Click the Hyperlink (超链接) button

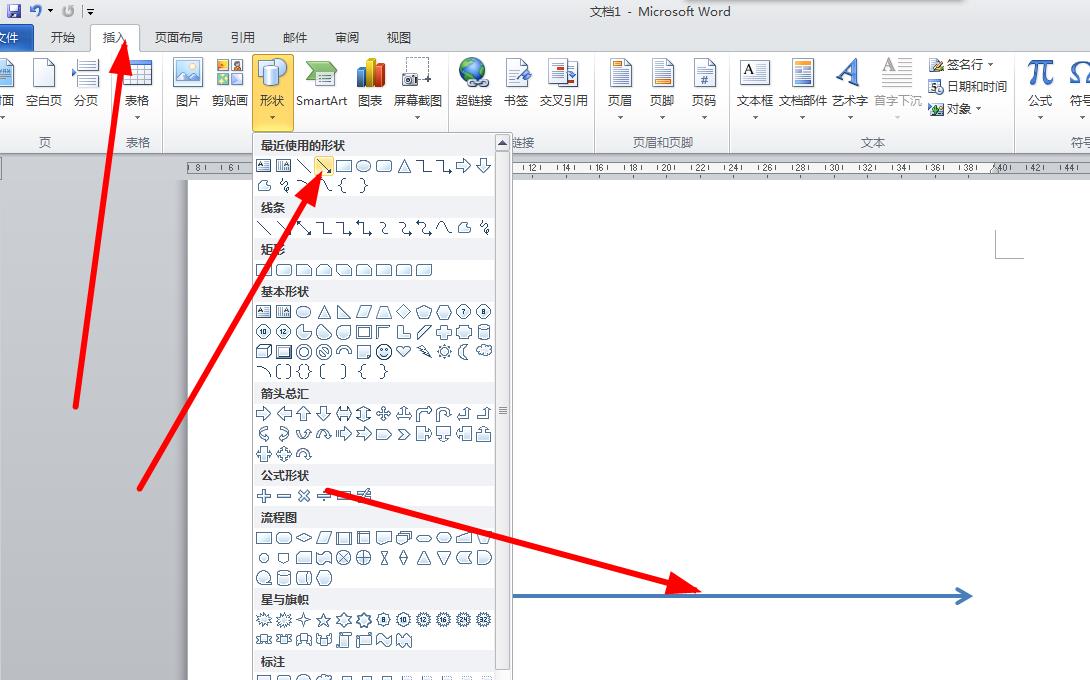click(474, 83)
